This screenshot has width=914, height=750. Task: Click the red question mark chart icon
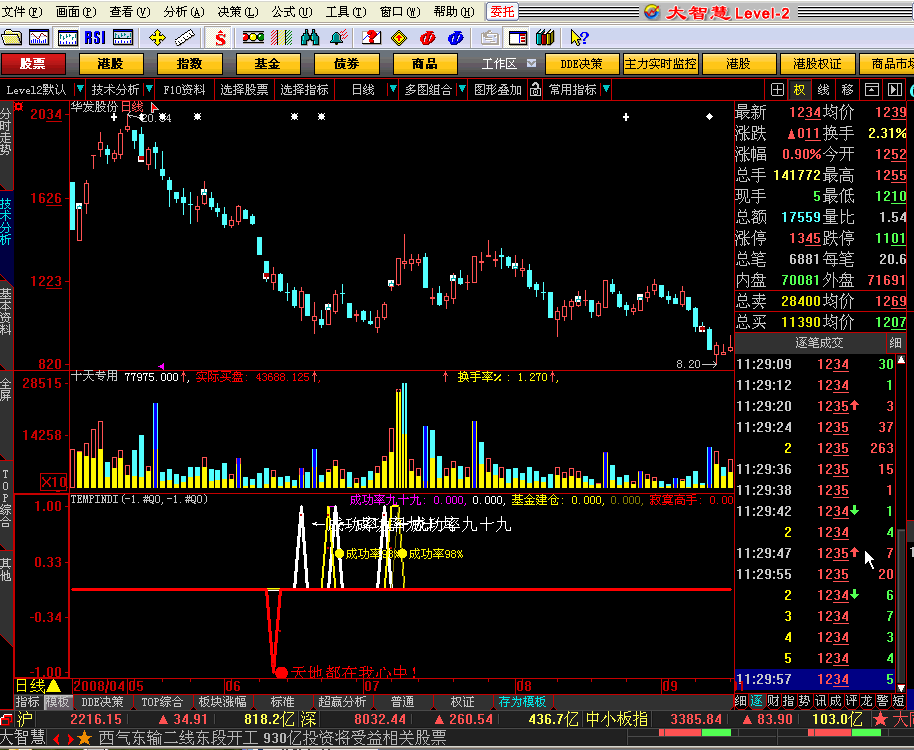point(371,38)
